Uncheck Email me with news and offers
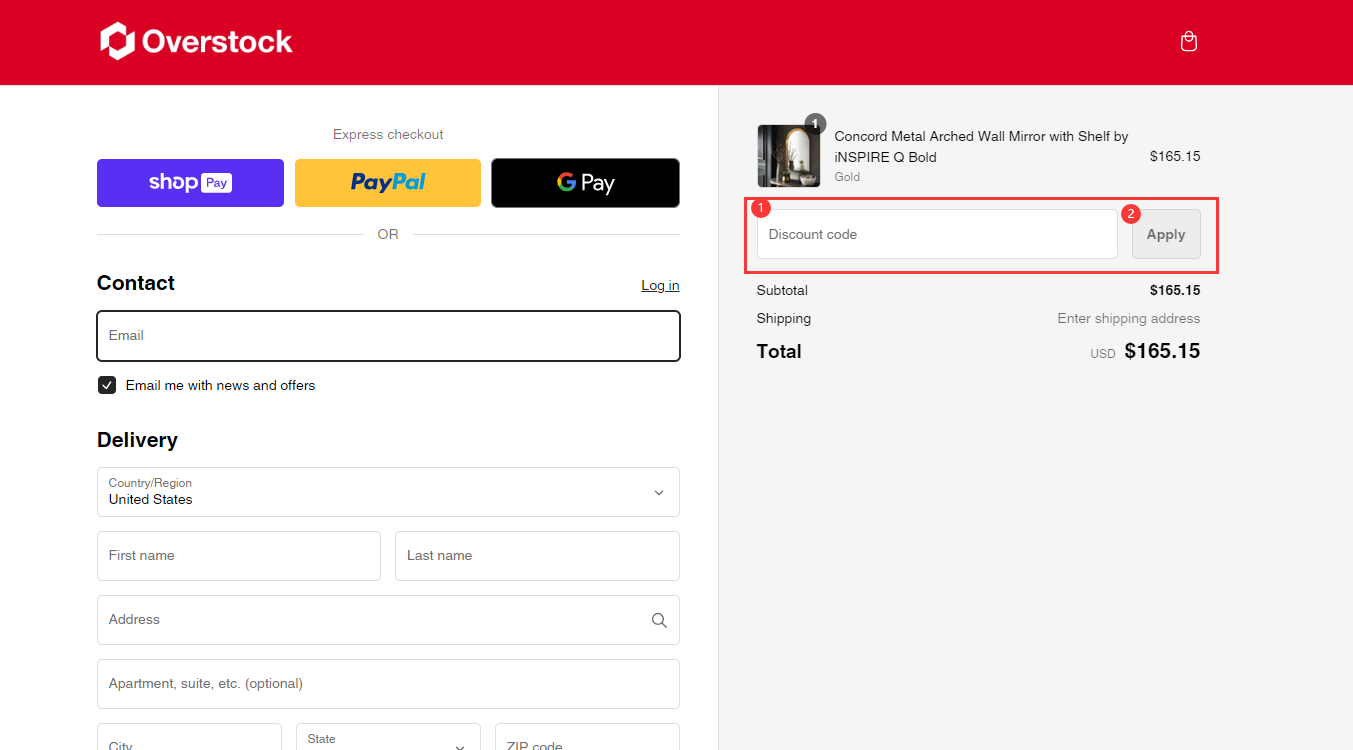Image resolution: width=1353 pixels, height=750 pixels. coord(107,385)
